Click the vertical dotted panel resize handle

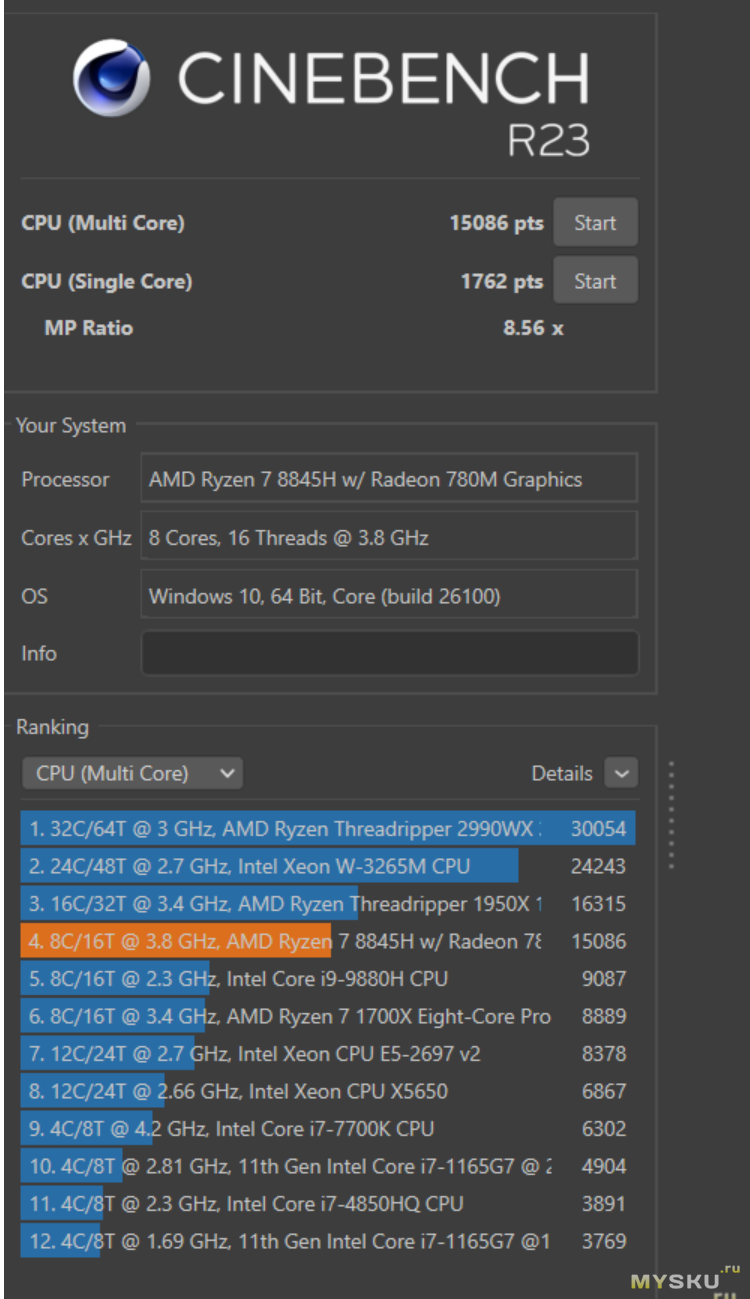click(671, 815)
